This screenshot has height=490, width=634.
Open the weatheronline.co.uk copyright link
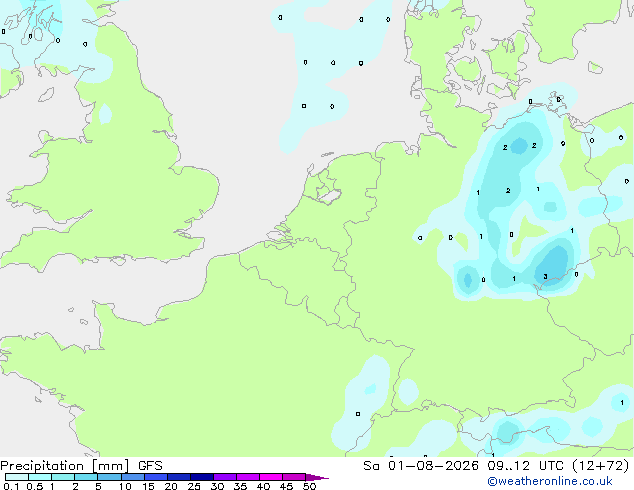[550, 481]
